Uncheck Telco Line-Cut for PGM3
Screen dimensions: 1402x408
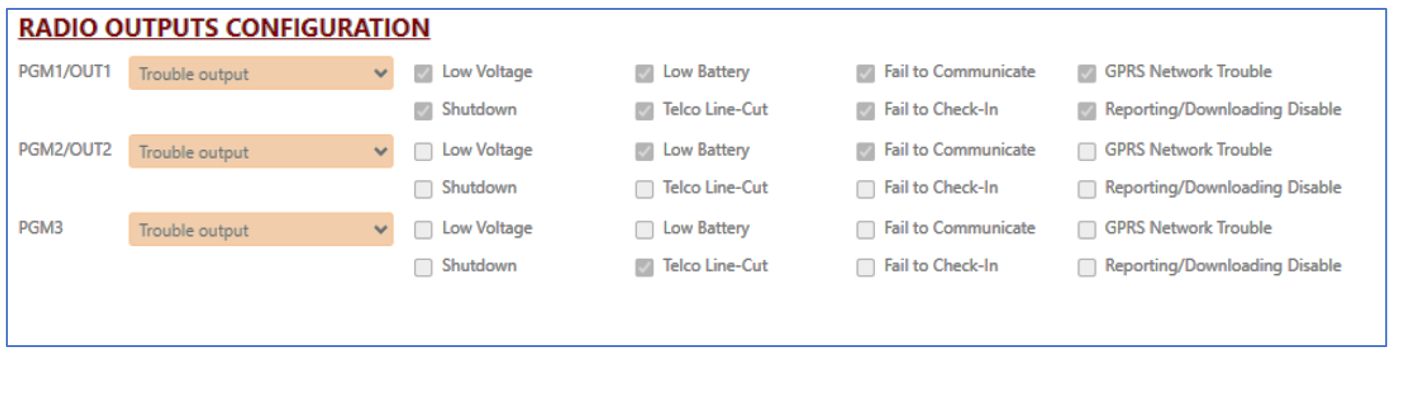pyautogui.click(x=644, y=267)
